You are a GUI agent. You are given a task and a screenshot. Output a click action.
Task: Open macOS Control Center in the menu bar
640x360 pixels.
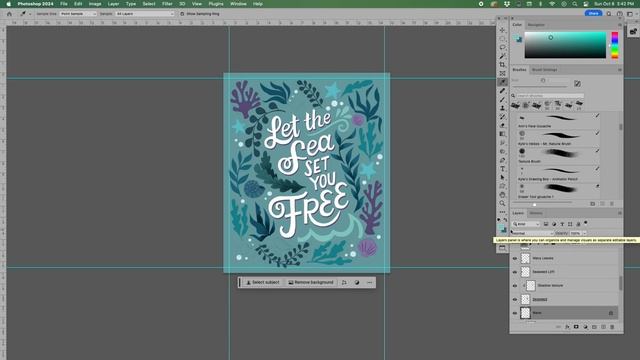(x=586, y=4)
